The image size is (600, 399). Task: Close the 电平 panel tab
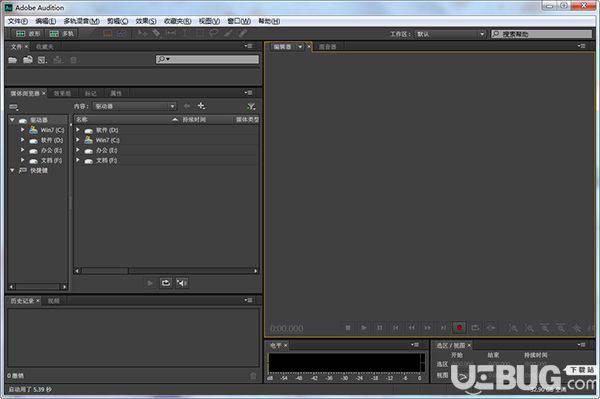tap(285, 345)
